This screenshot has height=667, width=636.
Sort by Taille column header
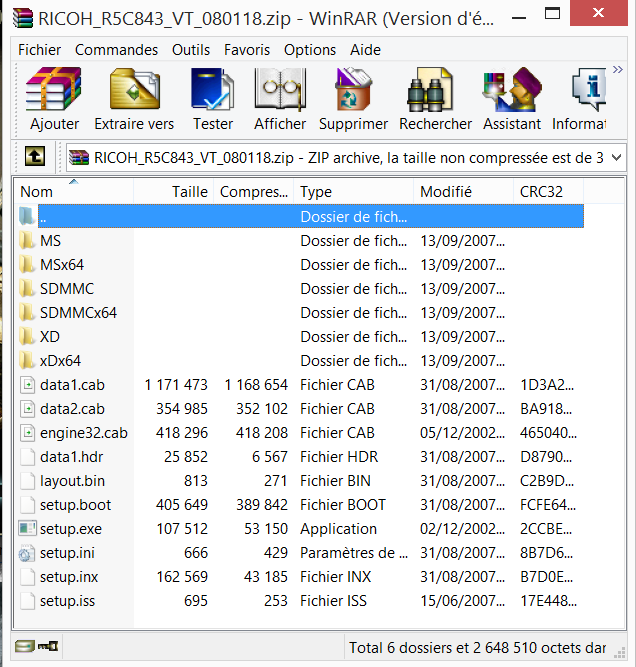click(x=173, y=192)
